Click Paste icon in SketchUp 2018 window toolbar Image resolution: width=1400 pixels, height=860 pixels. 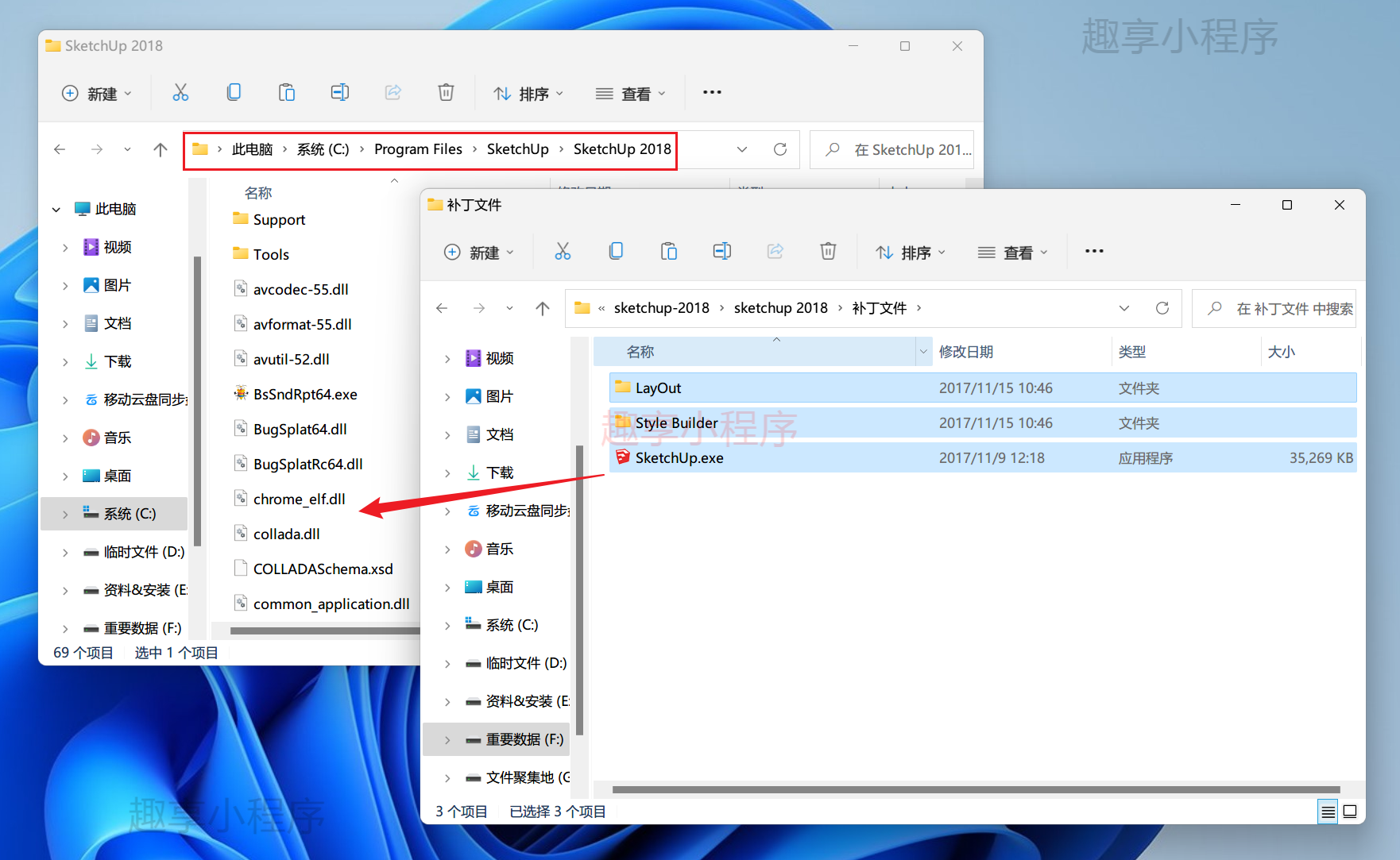click(x=287, y=93)
